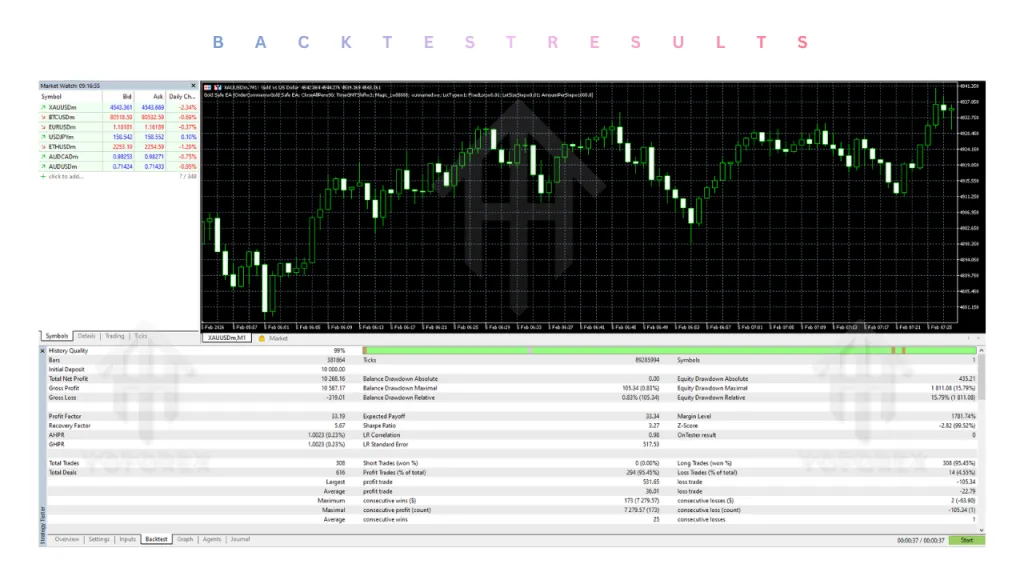Click the Initial Deposit value 10 000.00
The image size is (1024, 576).
point(332,370)
